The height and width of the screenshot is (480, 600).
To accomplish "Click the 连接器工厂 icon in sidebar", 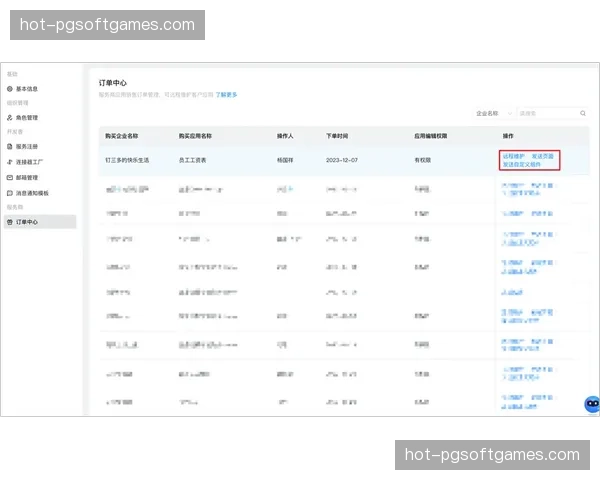I will click(10, 161).
